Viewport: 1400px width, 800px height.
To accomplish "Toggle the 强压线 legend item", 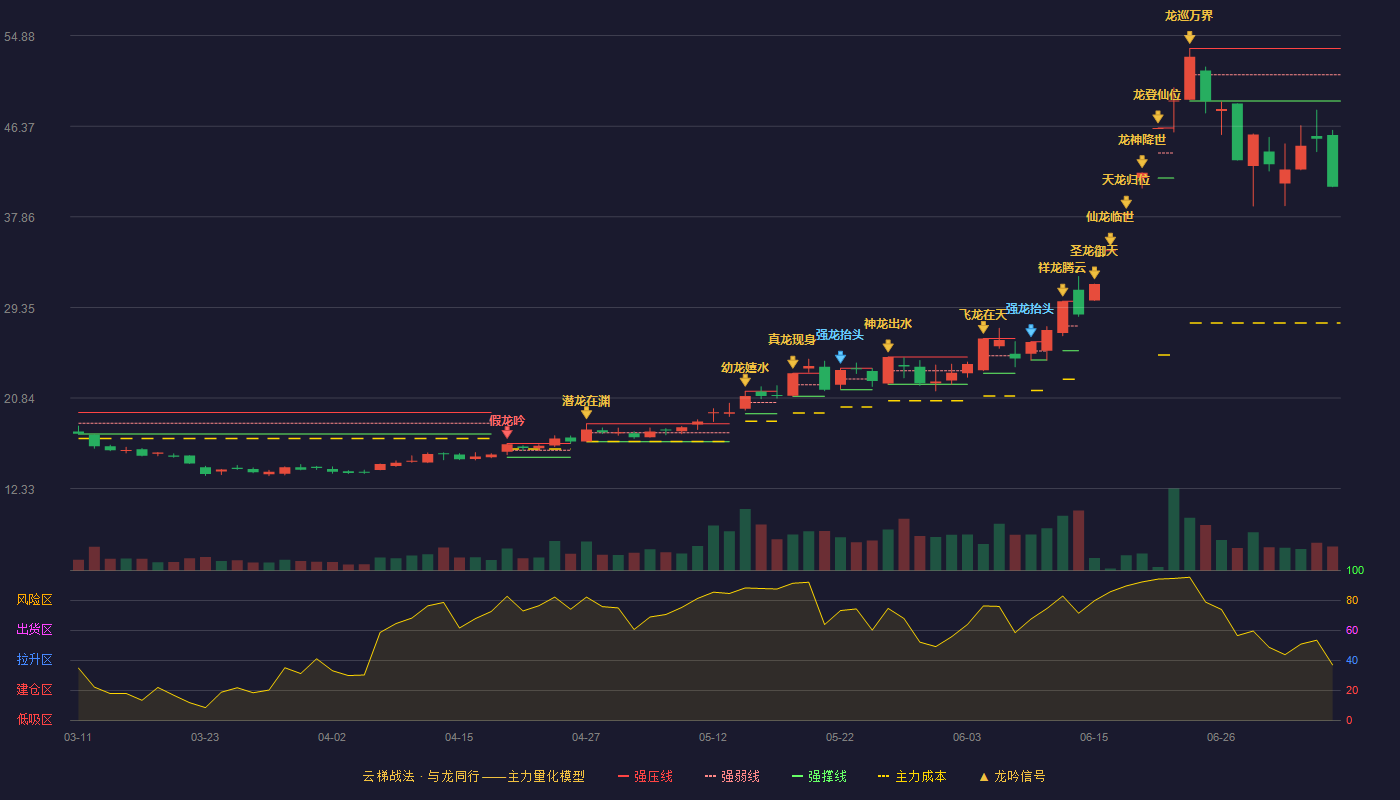I will click(x=645, y=776).
